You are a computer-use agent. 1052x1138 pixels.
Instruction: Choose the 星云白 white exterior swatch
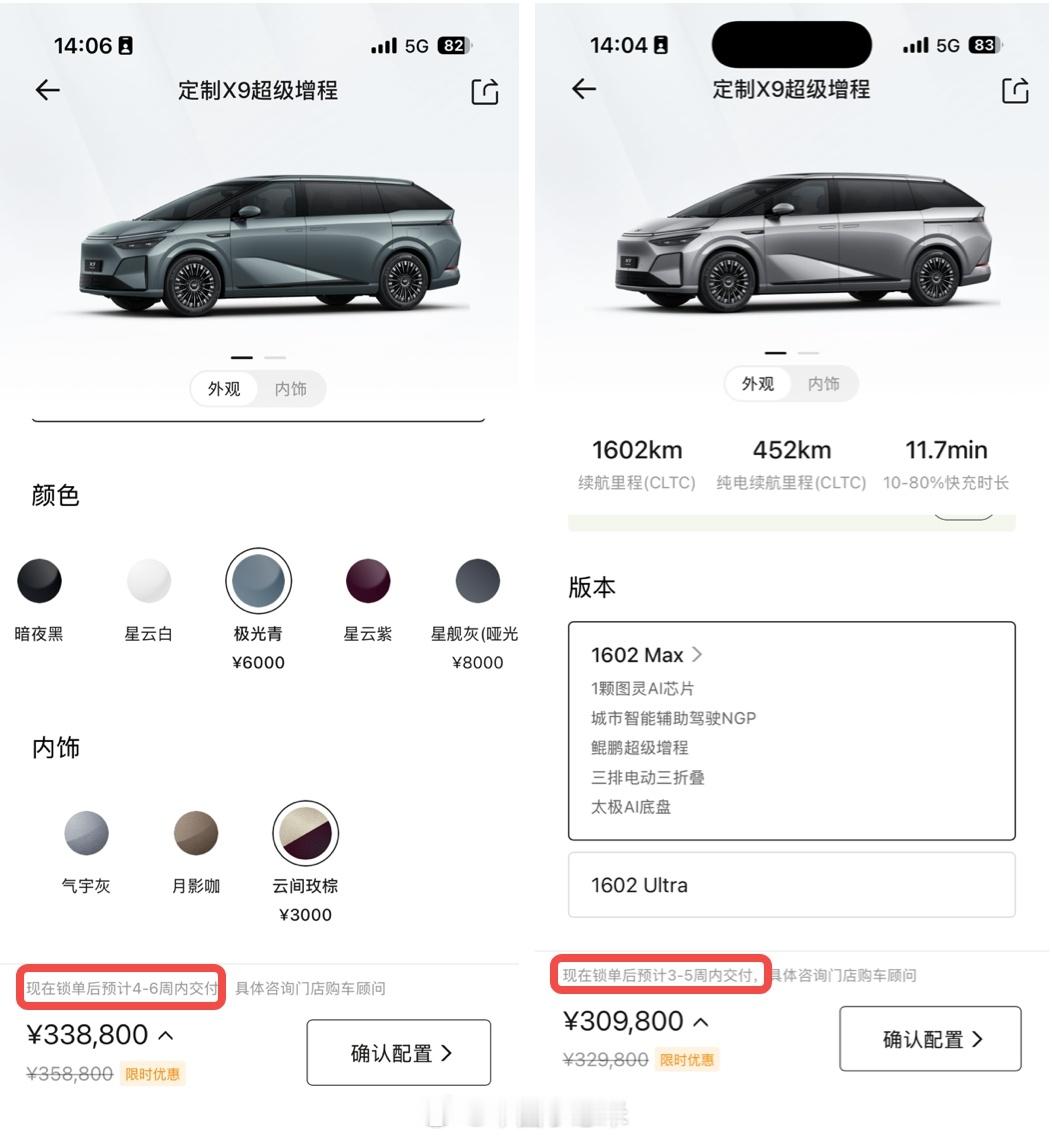point(149,581)
